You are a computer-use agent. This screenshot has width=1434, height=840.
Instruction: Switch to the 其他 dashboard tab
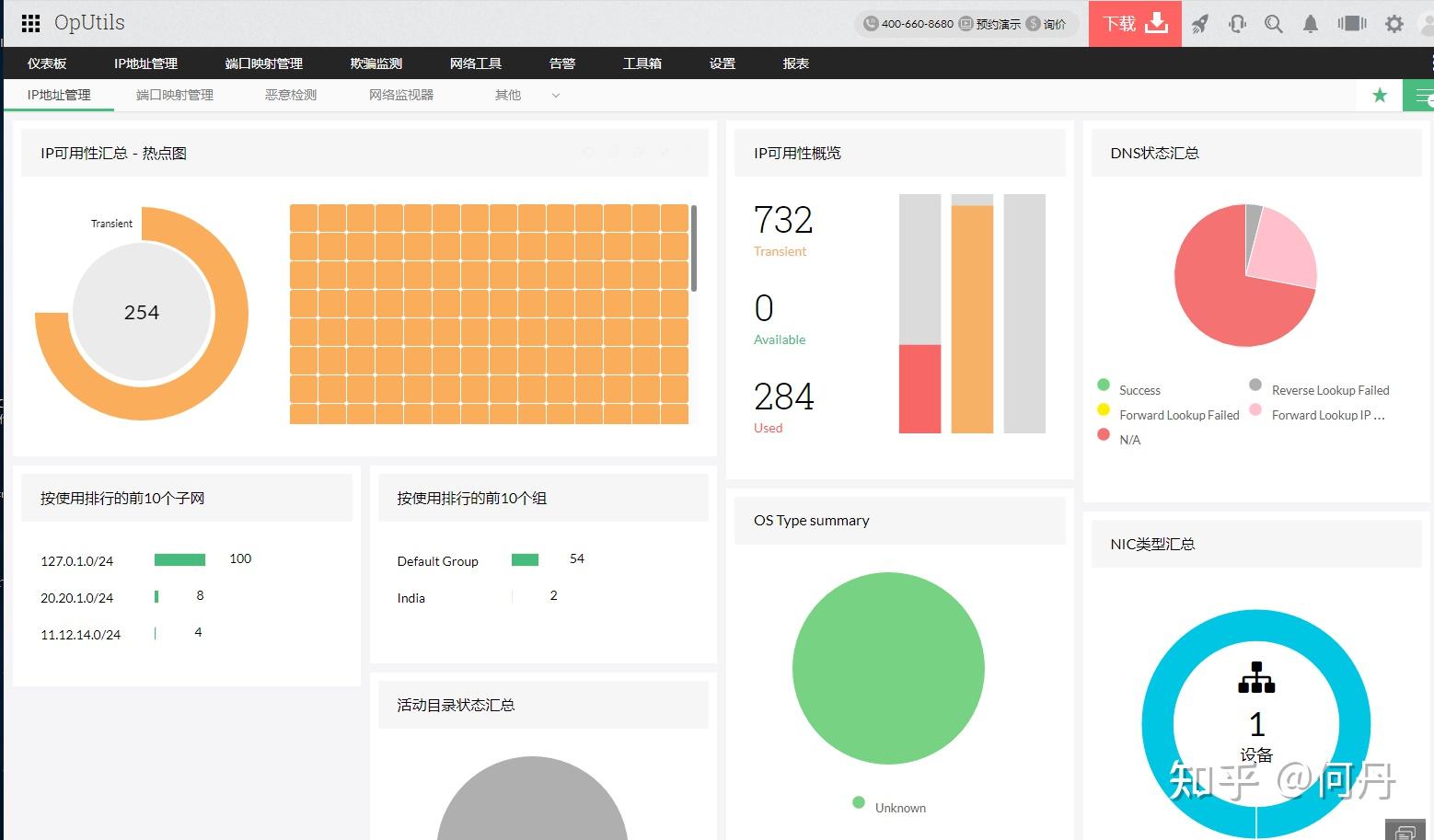click(x=508, y=95)
